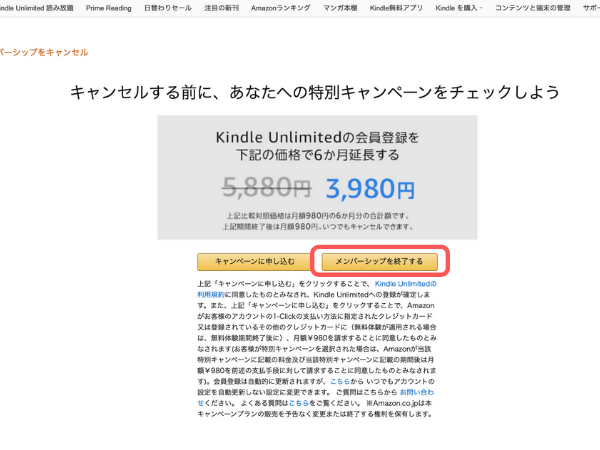Open the 日替わりセール menu item

tap(168, 8)
